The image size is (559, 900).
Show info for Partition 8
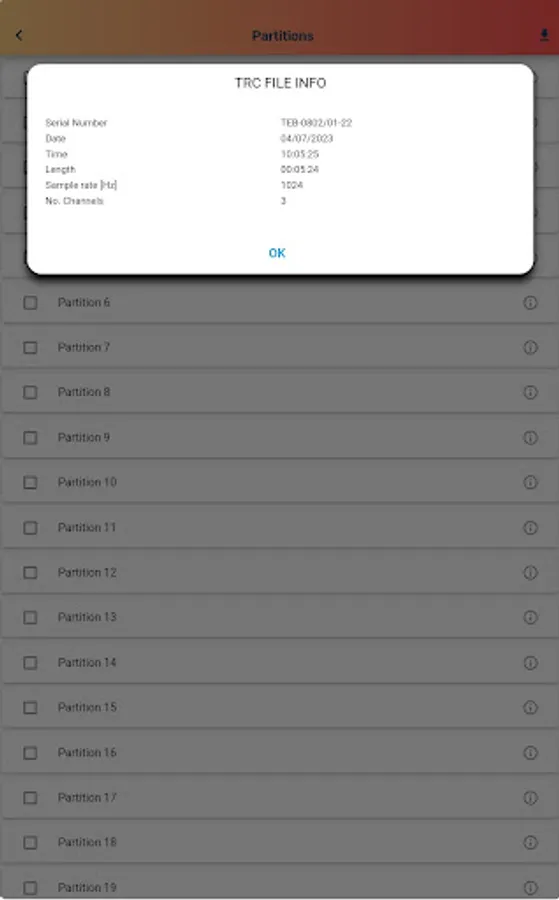tap(530, 392)
